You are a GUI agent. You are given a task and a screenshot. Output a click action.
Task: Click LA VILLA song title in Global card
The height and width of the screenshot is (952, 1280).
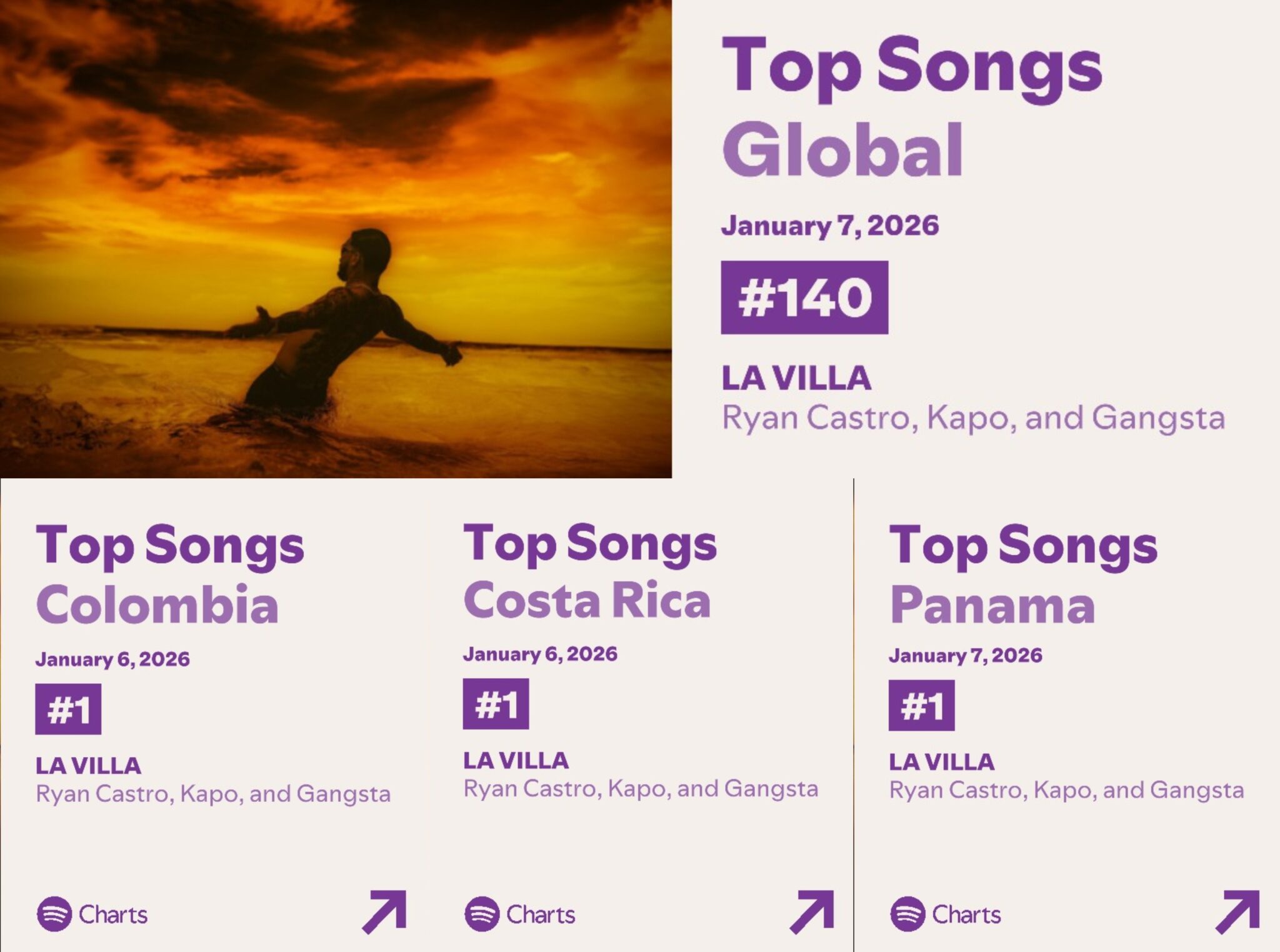pos(796,378)
